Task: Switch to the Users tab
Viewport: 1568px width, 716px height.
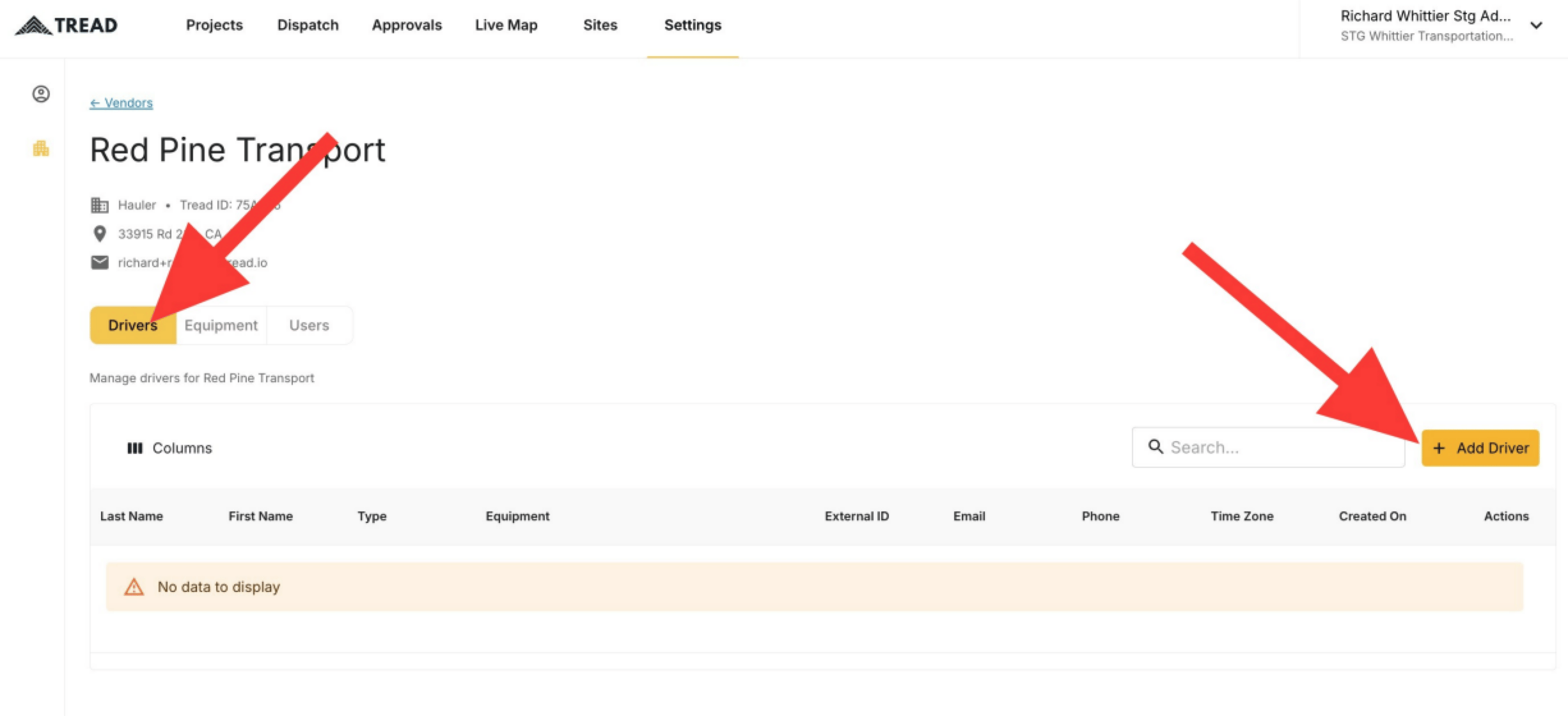Action: coord(309,325)
